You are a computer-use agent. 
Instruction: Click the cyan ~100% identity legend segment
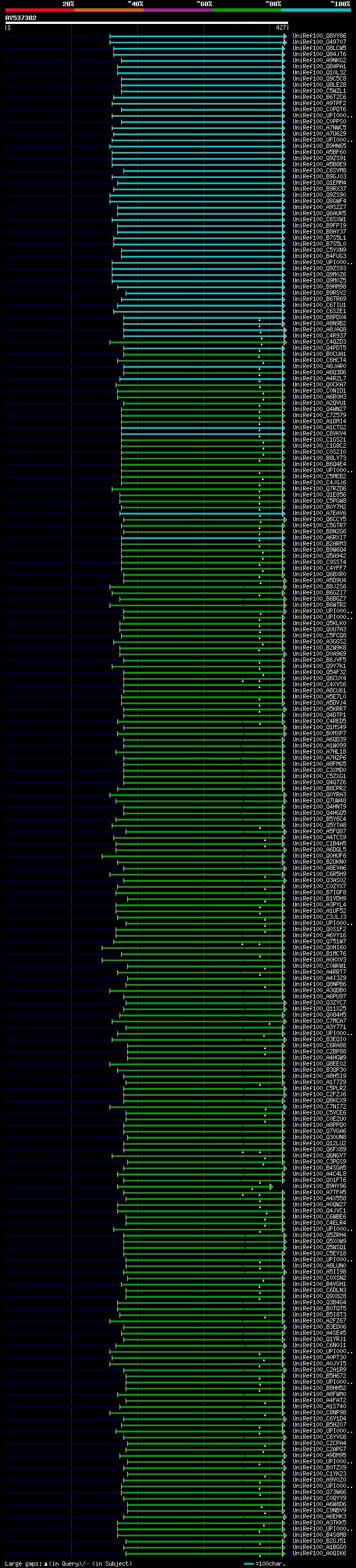click(x=316, y=10)
